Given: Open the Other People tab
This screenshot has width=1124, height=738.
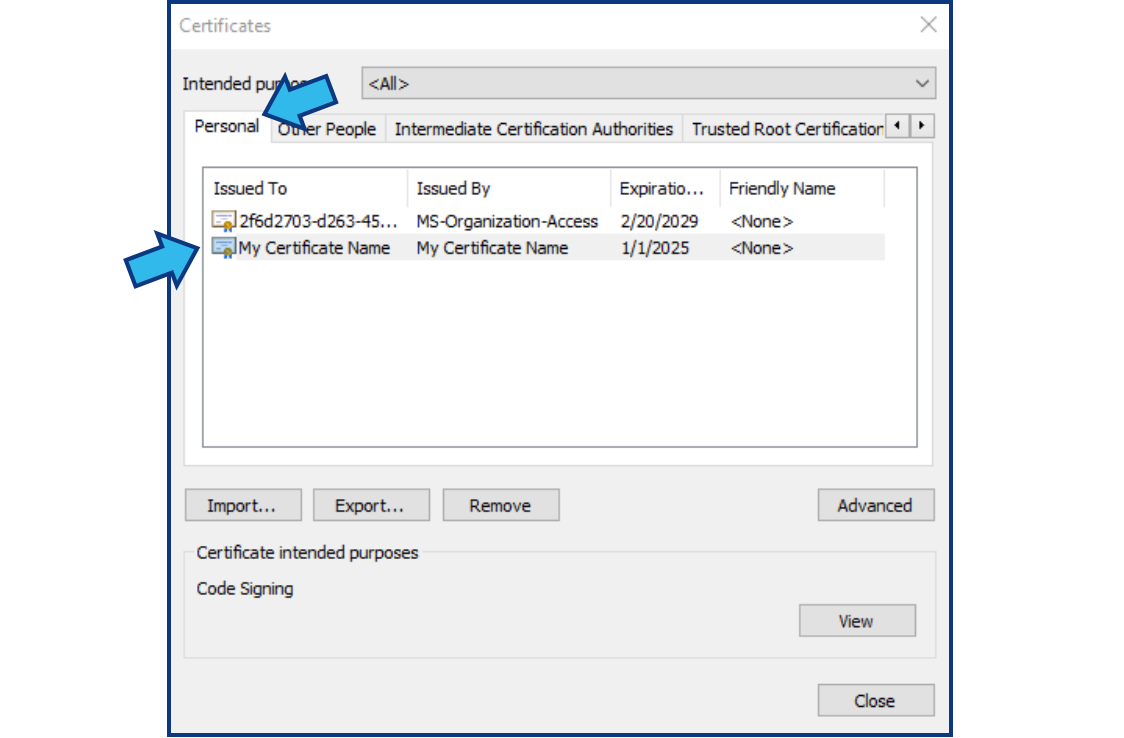Looking at the screenshot, I should tap(326, 128).
